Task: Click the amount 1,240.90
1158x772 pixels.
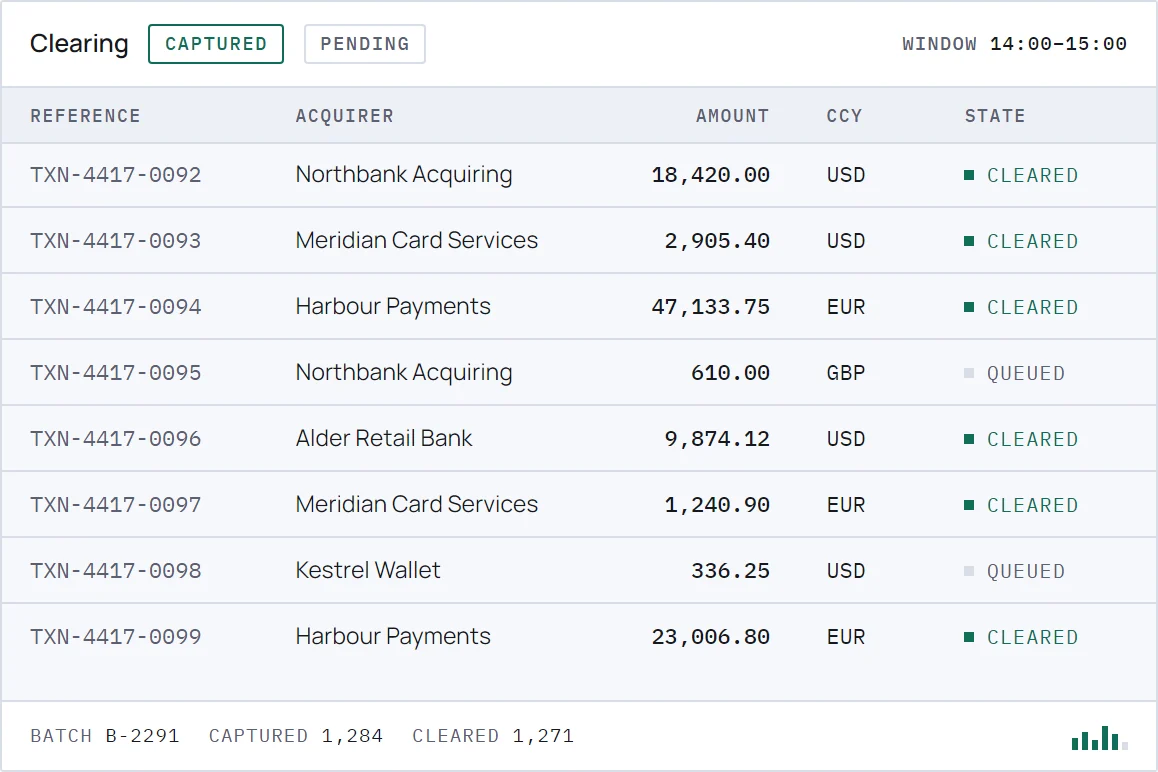Action: 717,505
